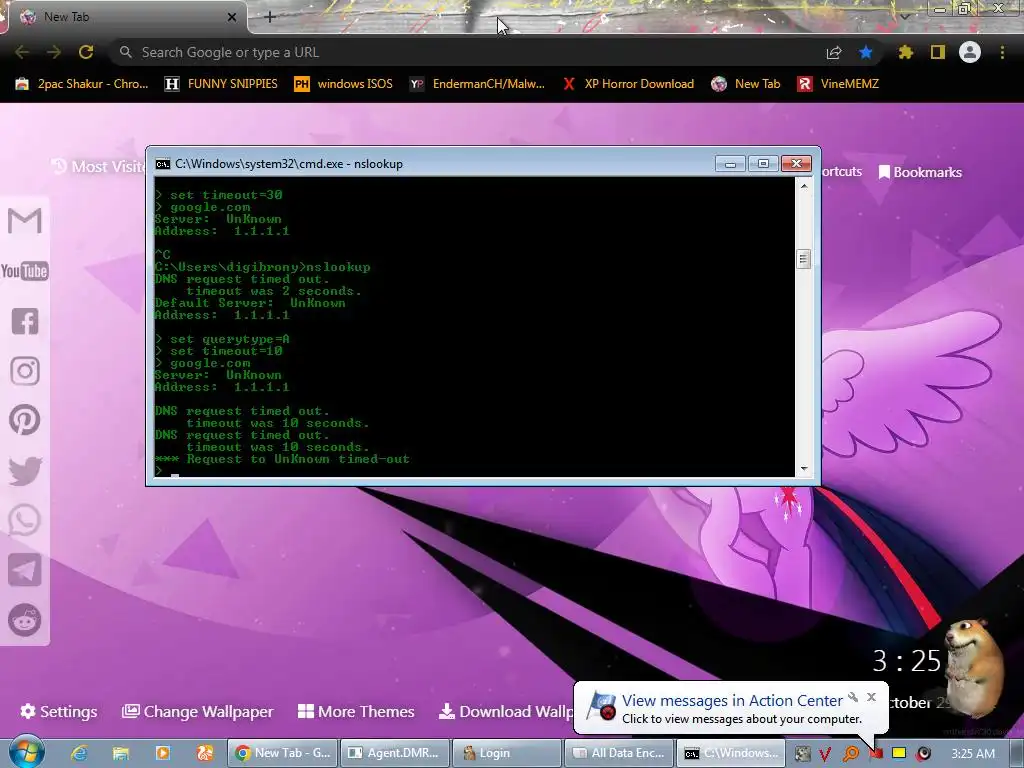Click the orange magnifier tray icon

click(x=851, y=754)
